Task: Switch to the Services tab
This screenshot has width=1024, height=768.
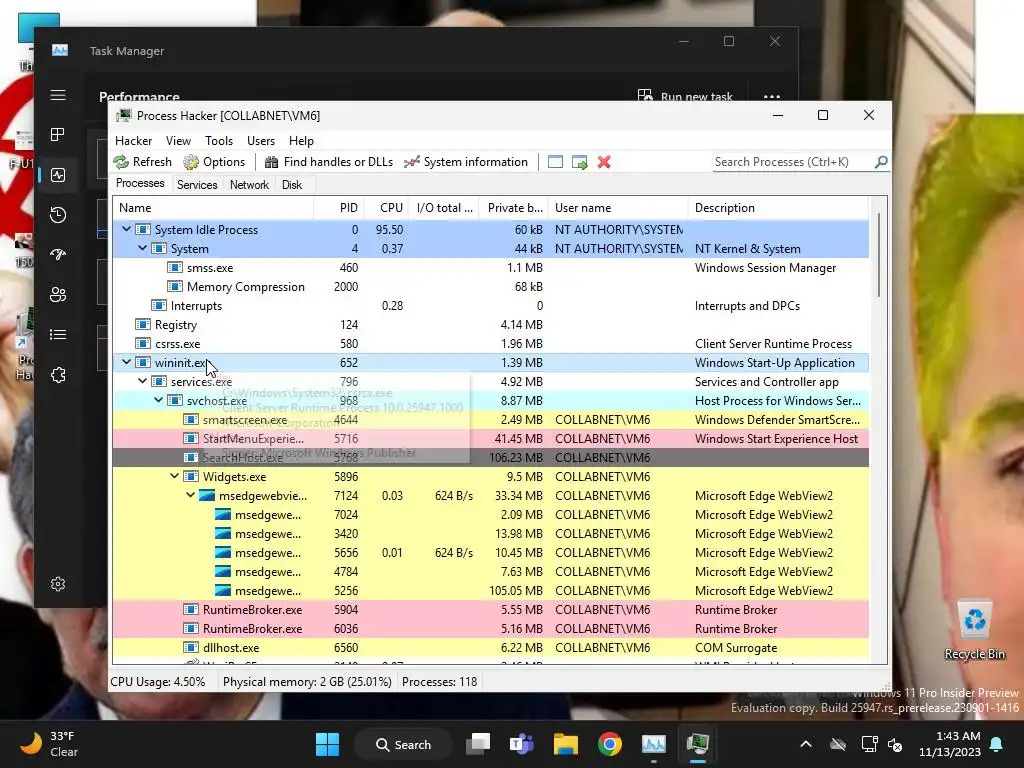Action: click(197, 185)
